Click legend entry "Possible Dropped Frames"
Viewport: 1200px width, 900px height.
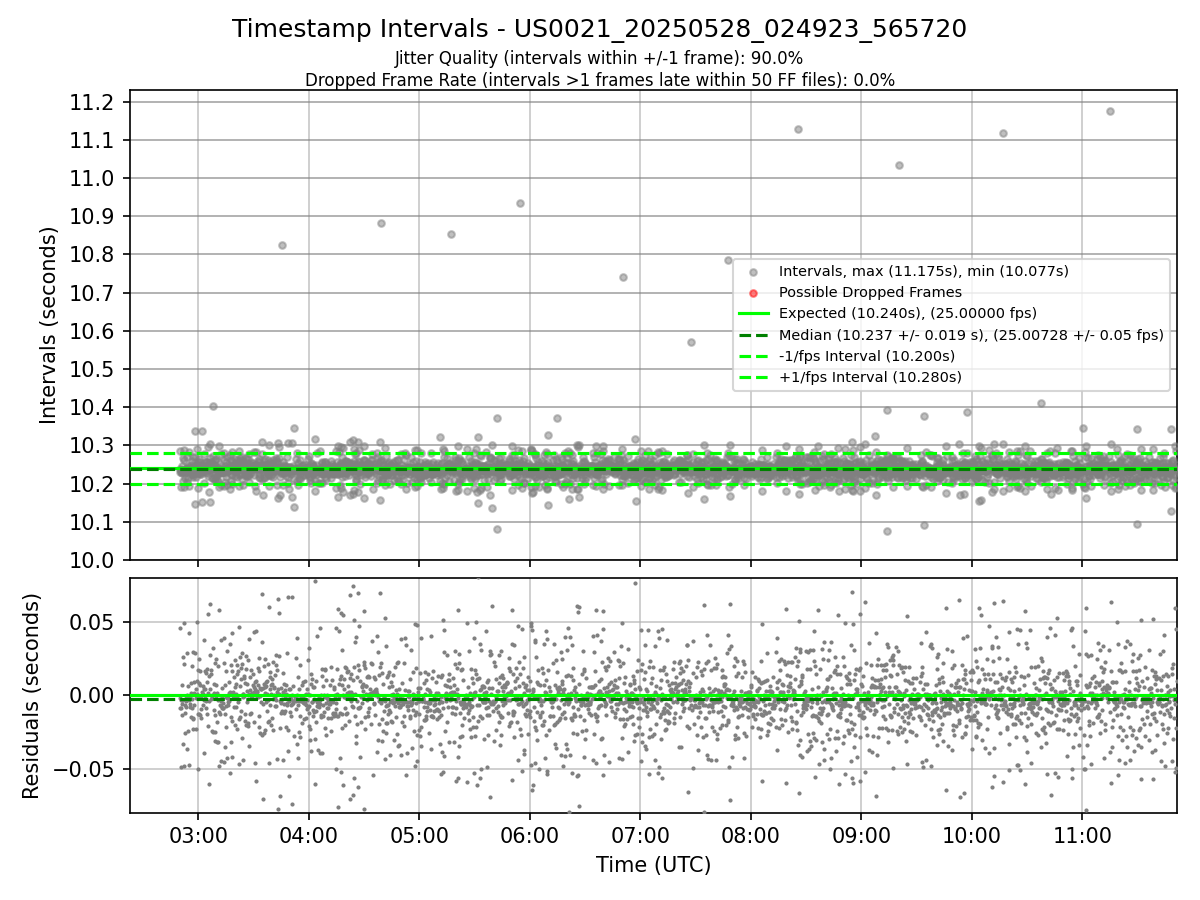(x=870, y=292)
